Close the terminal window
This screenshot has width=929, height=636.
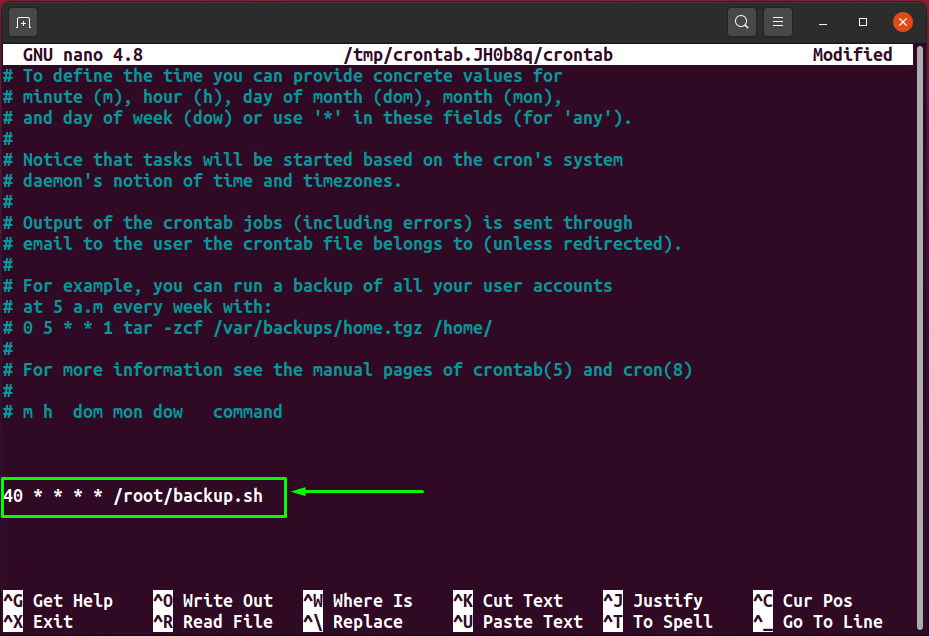click(902, 23)
